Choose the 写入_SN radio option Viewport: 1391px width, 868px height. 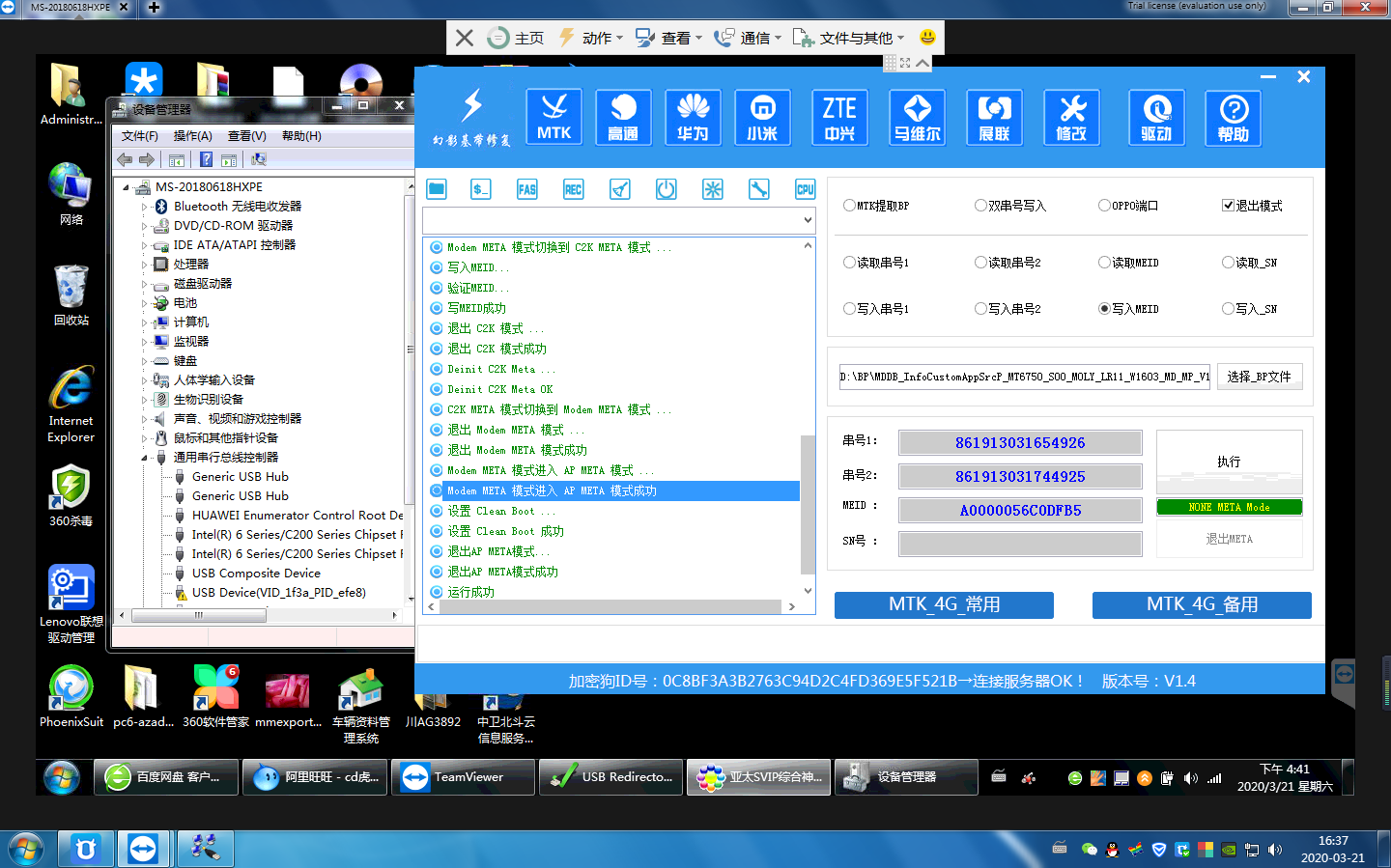1229,309
